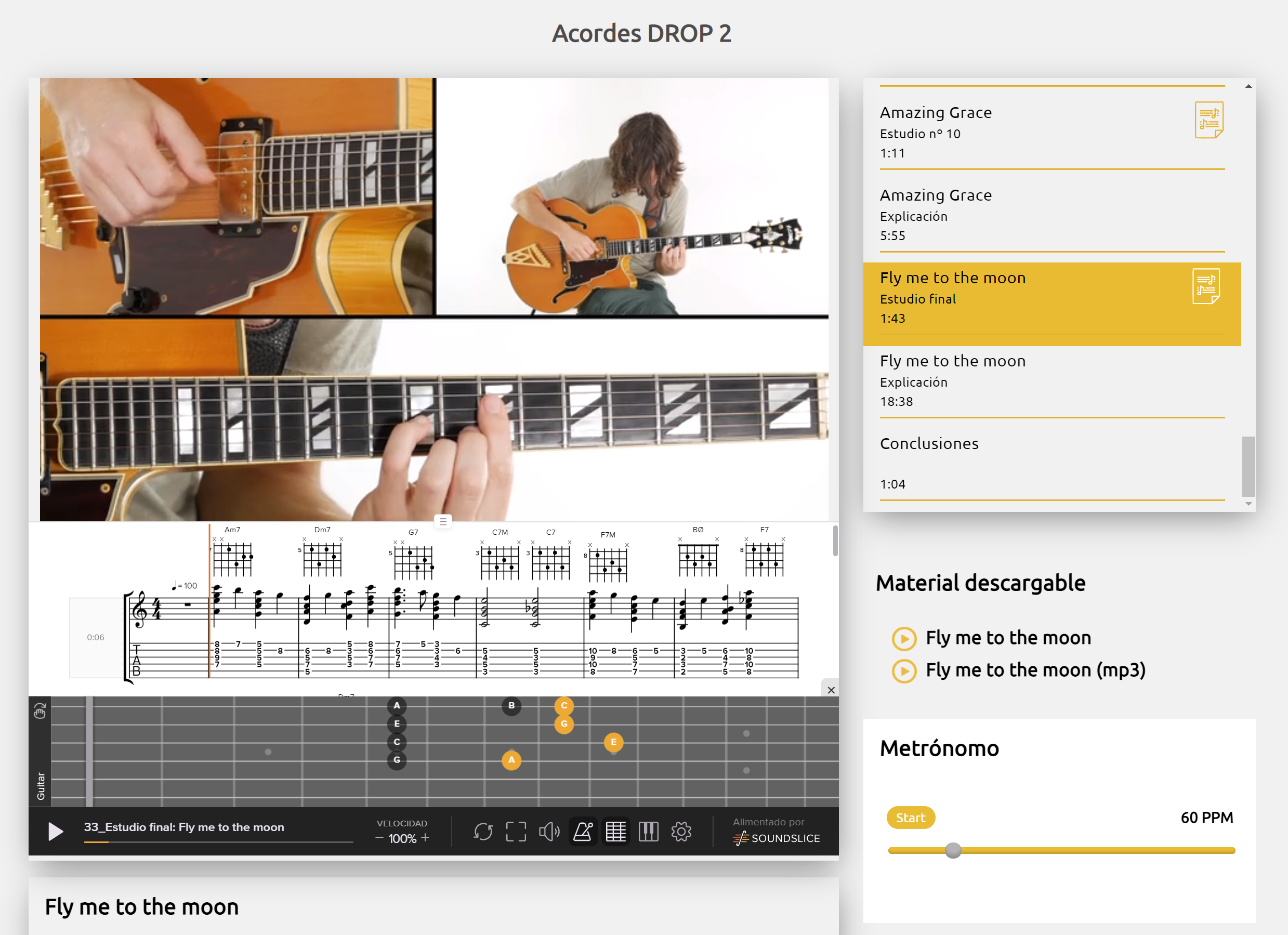Adjust the metronome PPM slider handle

953,850
